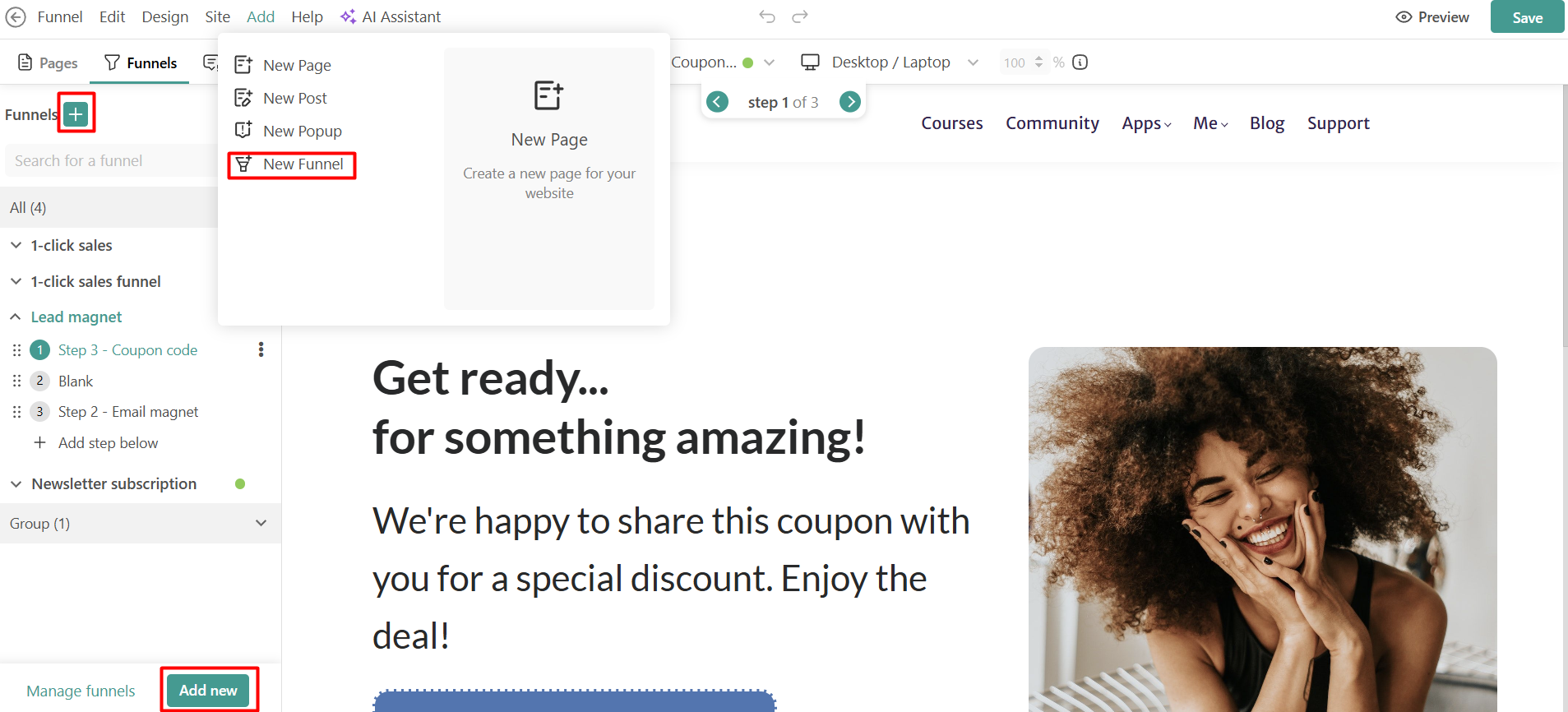
Task: Click the coupon description paragraph
Action: 671,578
